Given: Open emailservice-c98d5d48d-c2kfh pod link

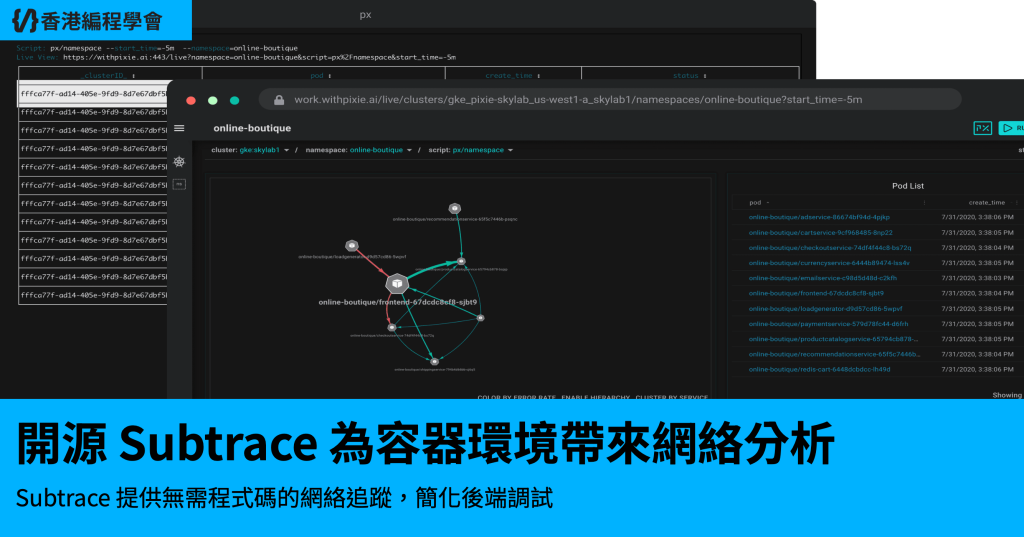Looking at the screenshot, I should pyautogui.click(x=822, y=278).
